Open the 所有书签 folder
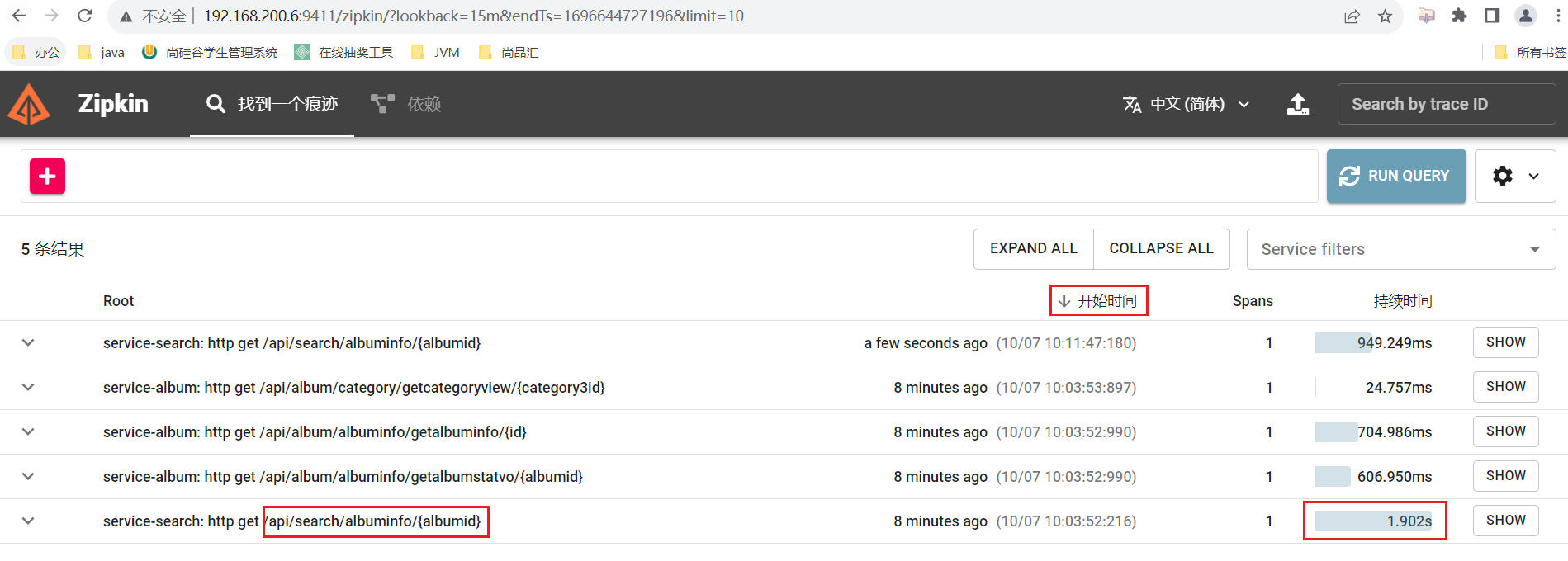Screen dimensions: 1568x561 [x=1530, y=52]
